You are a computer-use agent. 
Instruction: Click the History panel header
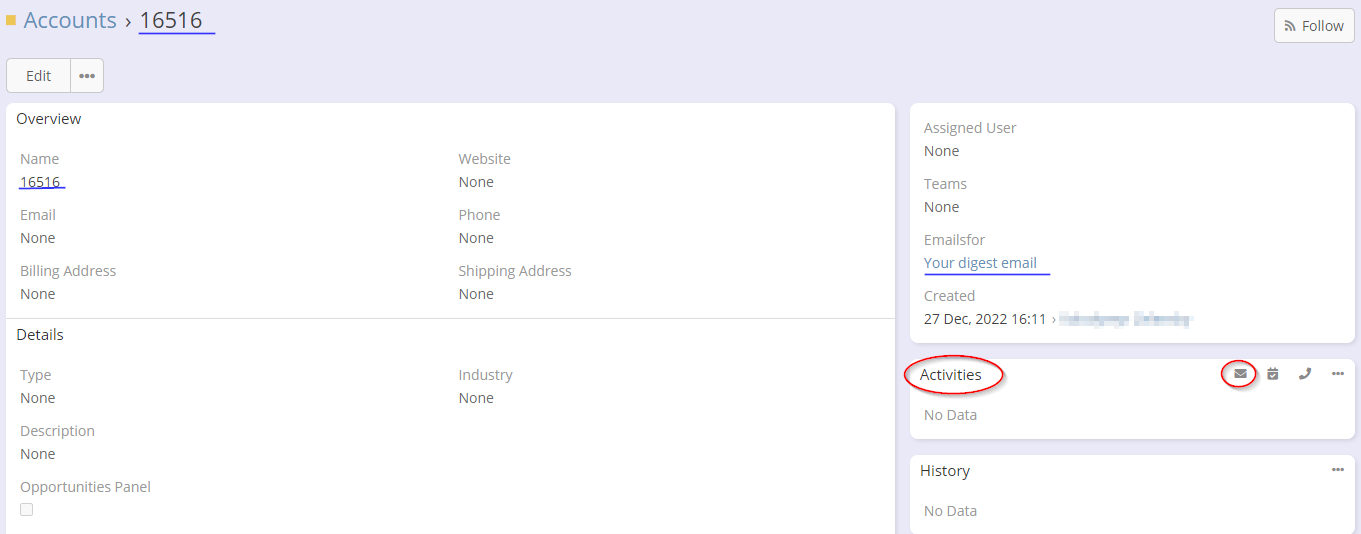point(945,471)
